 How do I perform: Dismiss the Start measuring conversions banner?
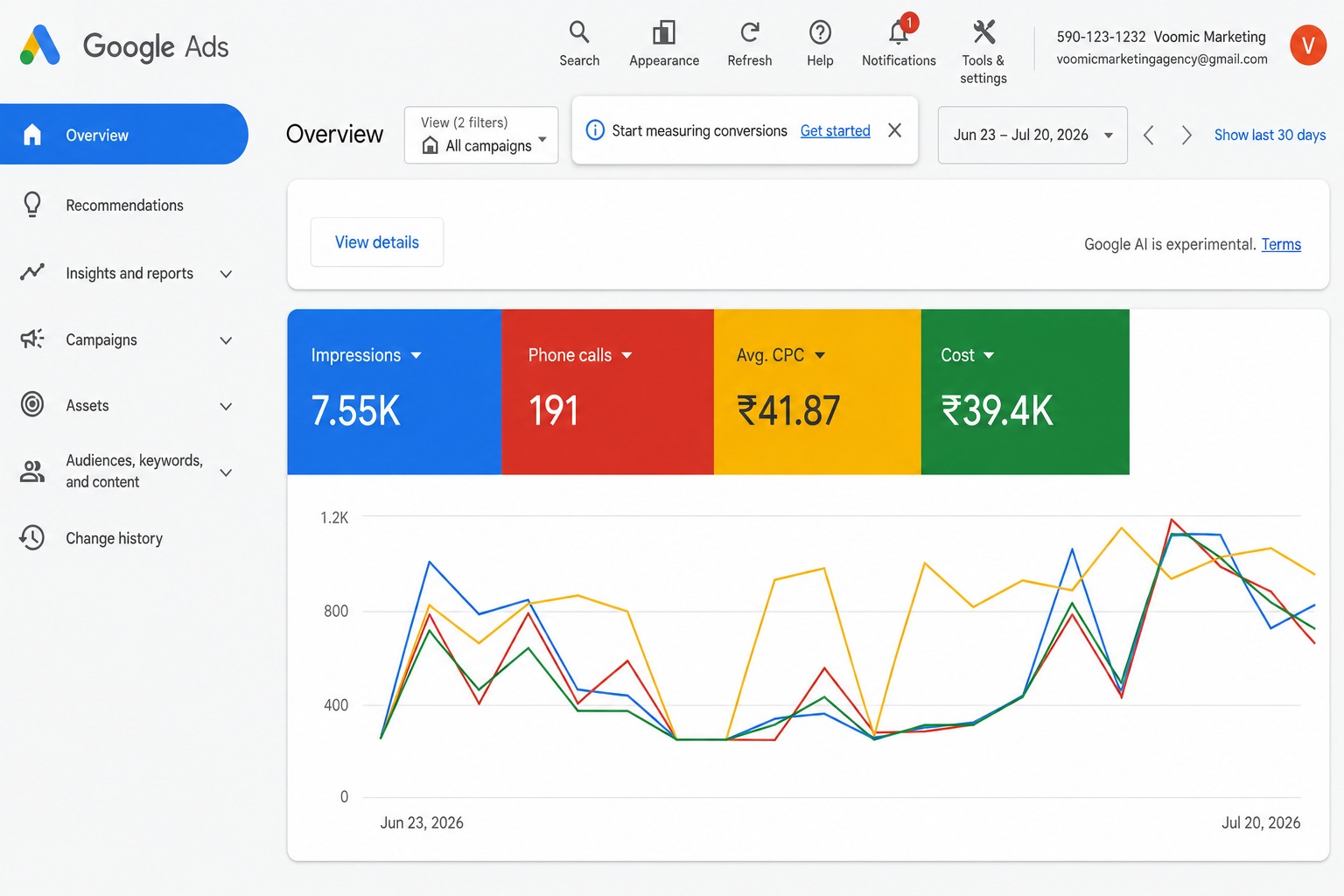pos(894,130)
